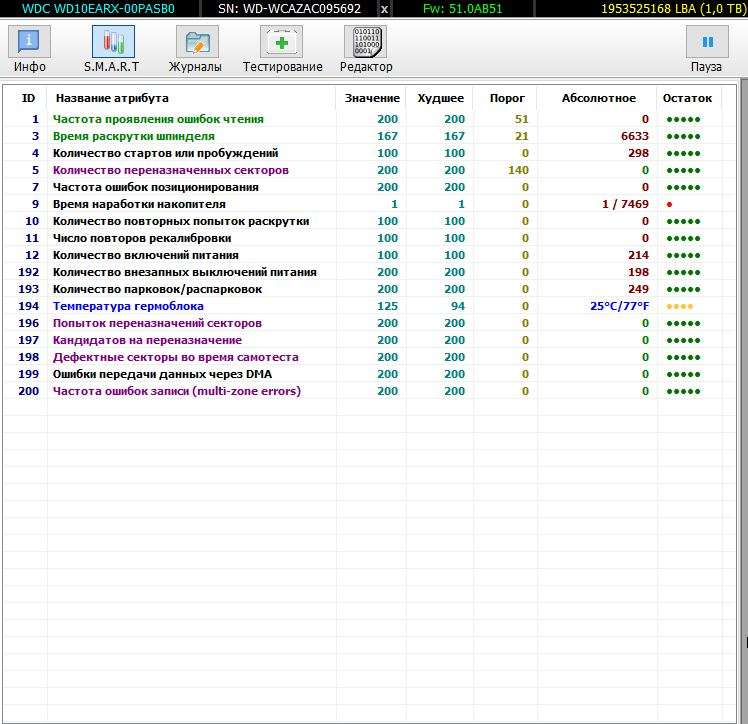748x724 pixels.
Task: Select row Попыток переназначений секторов
Action: point(363,323)
